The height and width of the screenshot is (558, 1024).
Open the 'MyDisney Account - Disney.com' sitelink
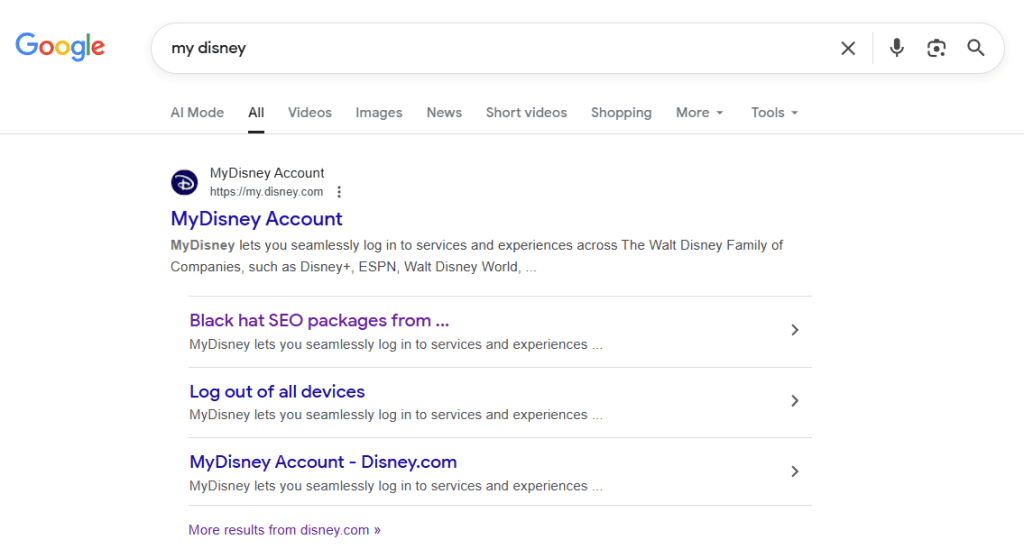coord(323,462)
